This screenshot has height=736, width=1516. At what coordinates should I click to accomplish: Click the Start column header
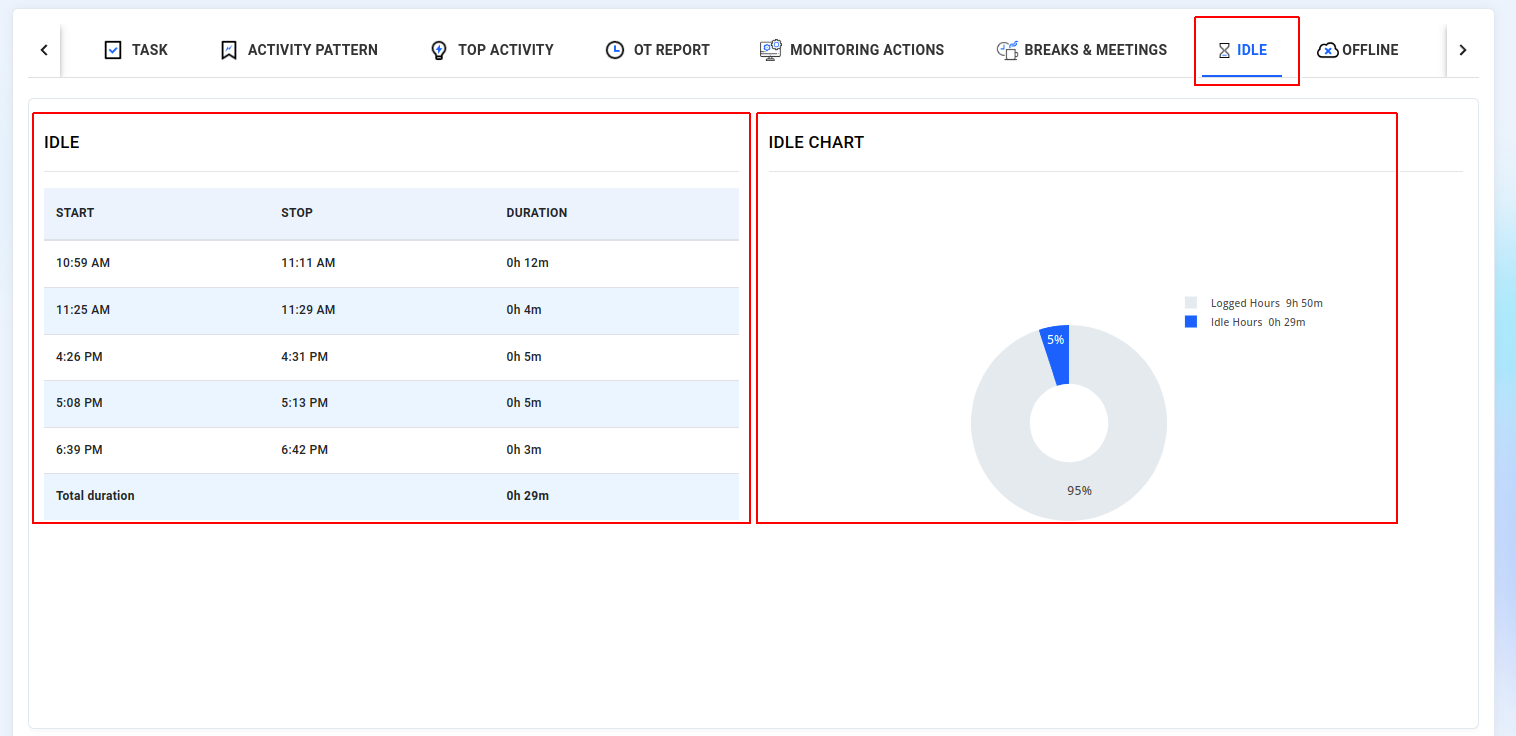click(75, 213)
